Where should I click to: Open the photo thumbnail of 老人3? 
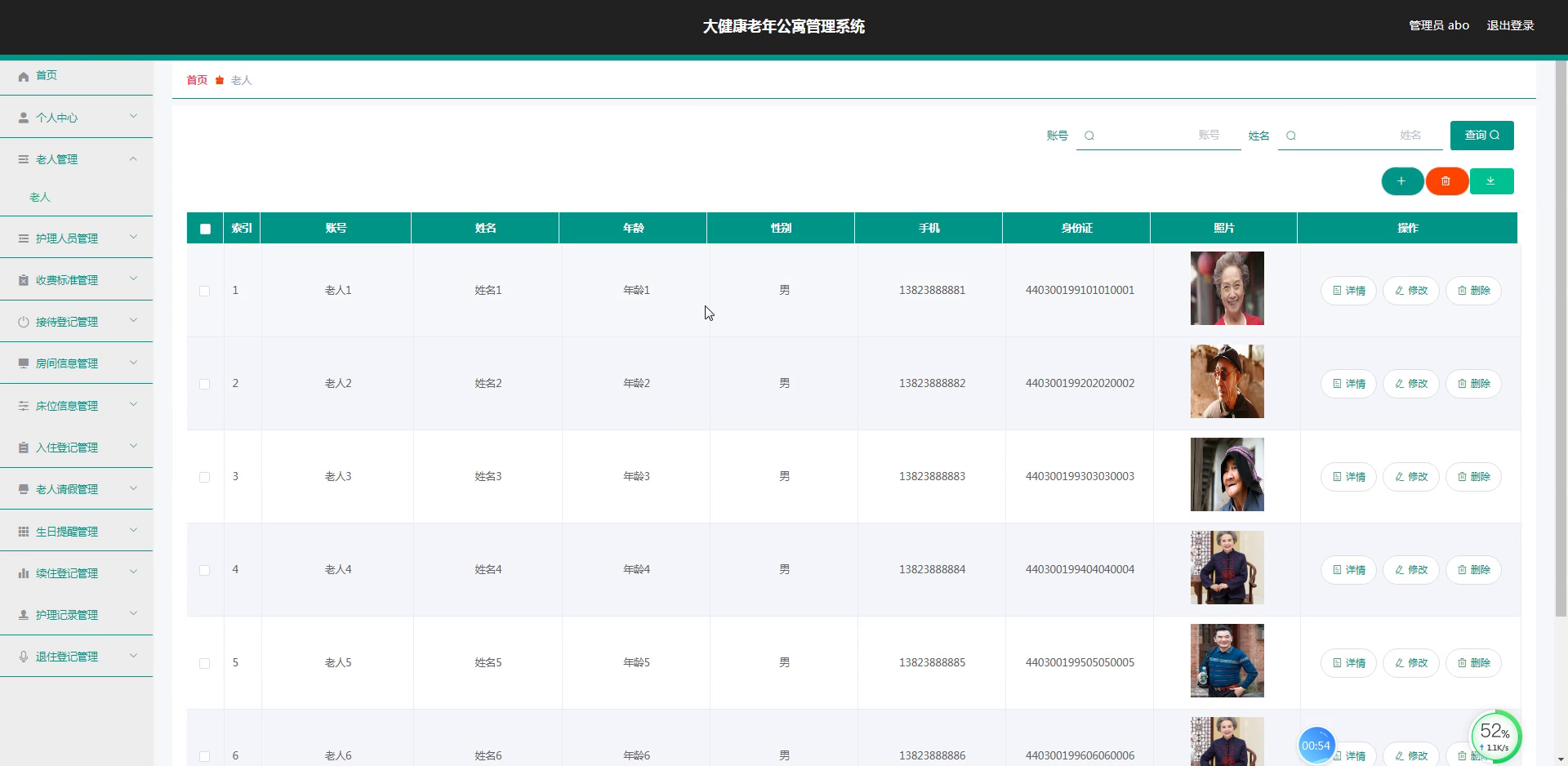pyautogui.click(x=1227, y=474)
